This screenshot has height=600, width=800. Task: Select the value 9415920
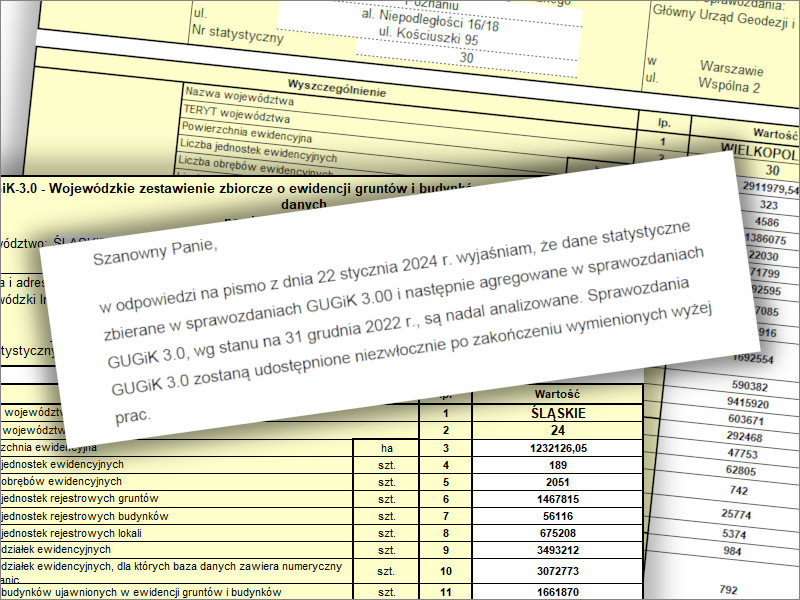[748, 403]
